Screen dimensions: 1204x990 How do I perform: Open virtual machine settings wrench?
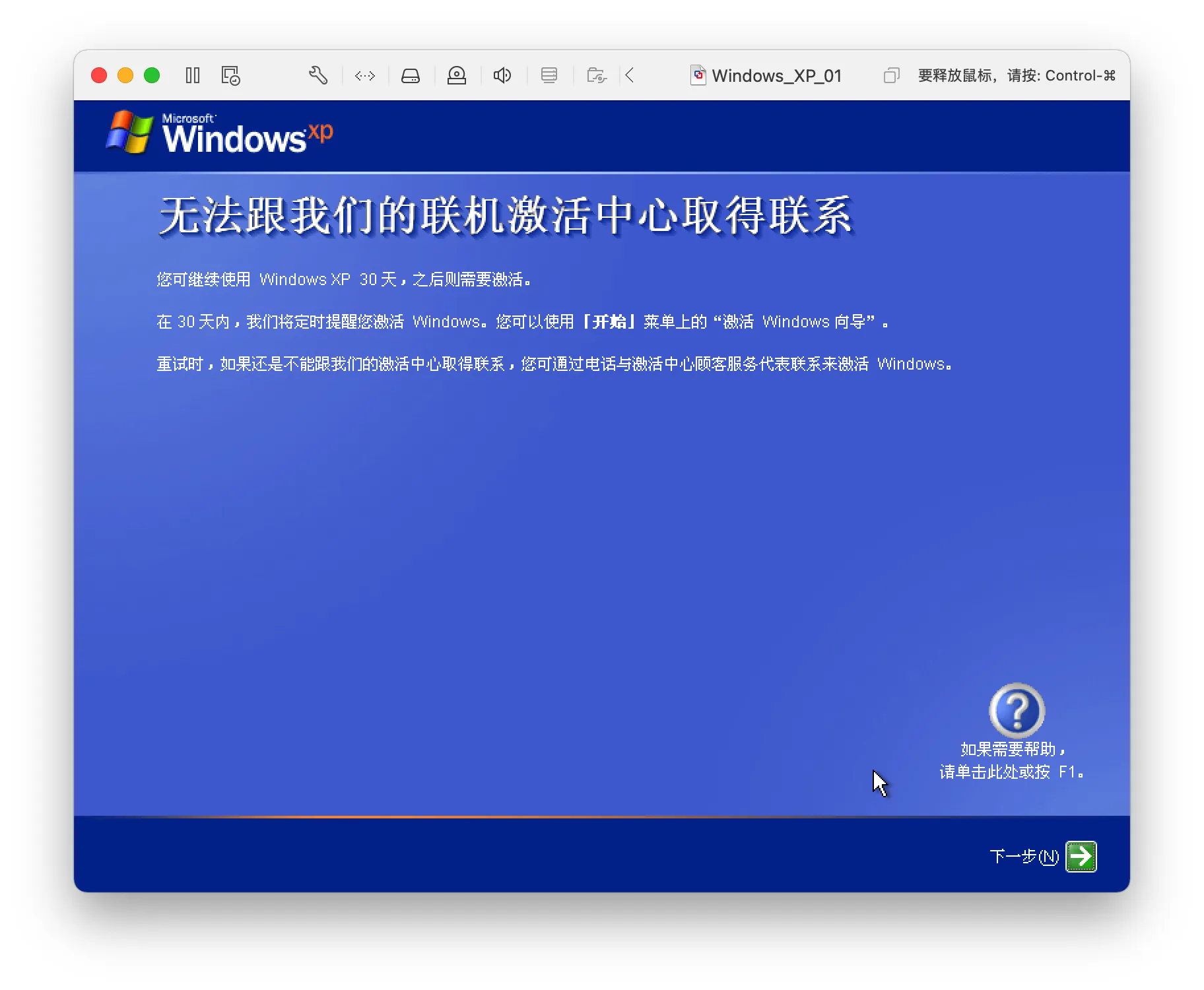[318, 75]
